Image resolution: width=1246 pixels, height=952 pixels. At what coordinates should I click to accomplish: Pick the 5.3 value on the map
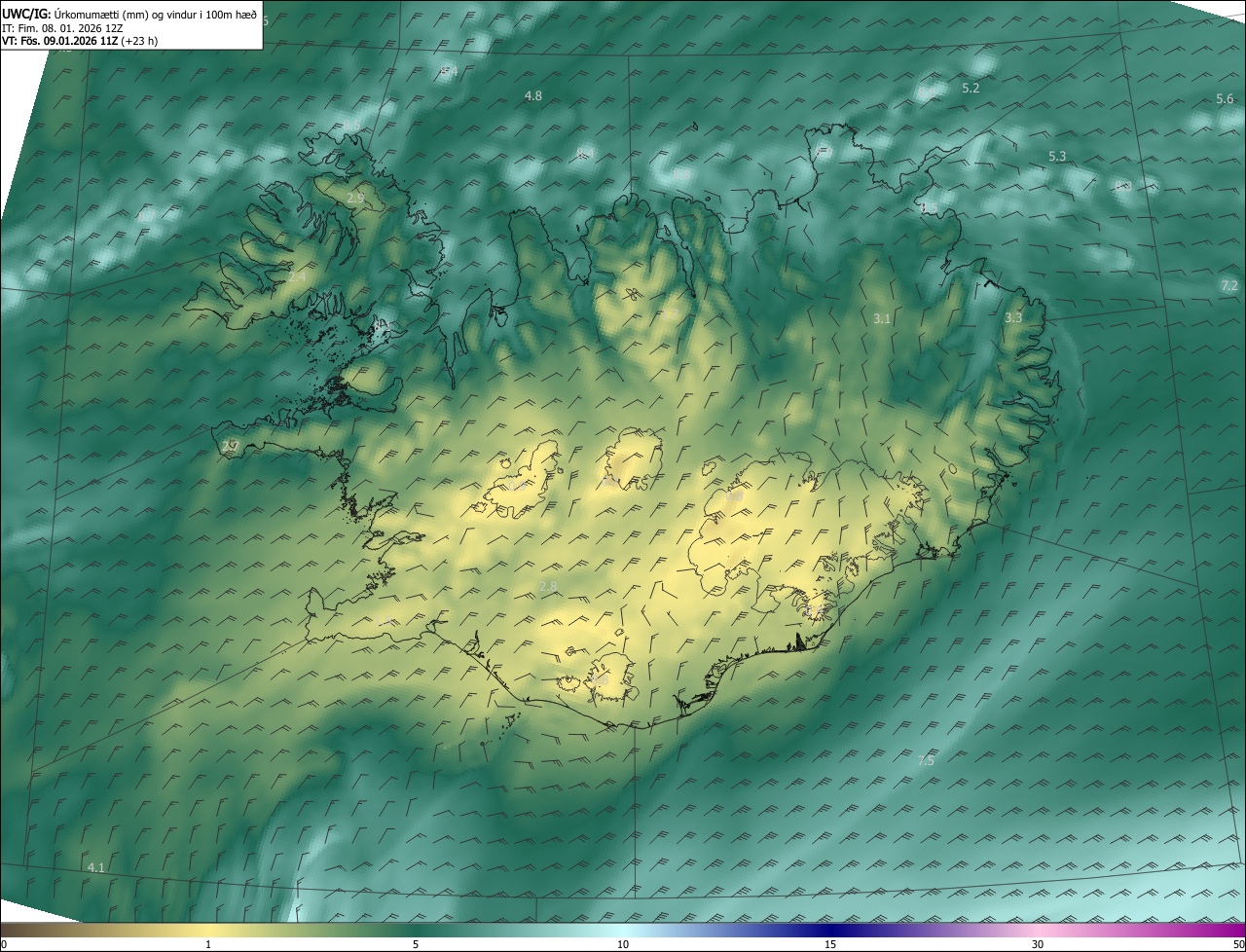(1057, 156)
